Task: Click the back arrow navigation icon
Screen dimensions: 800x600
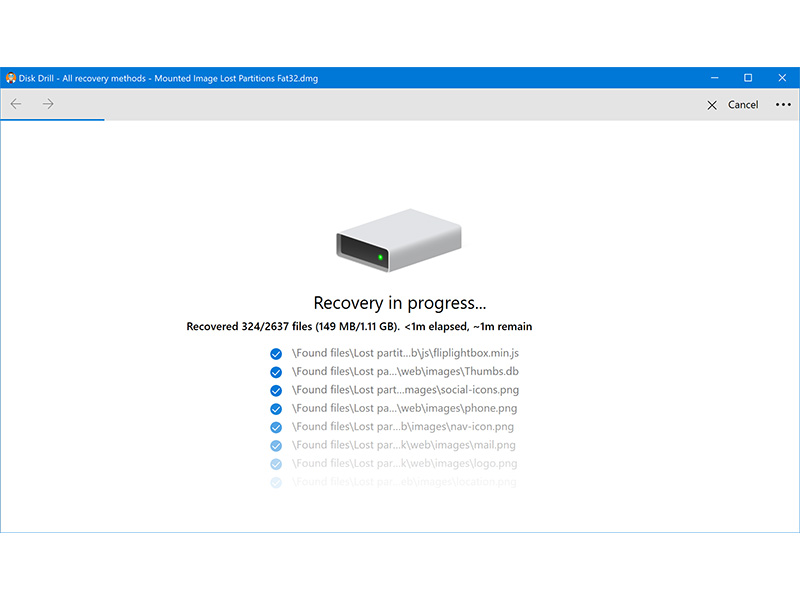Action: [16, 104]
